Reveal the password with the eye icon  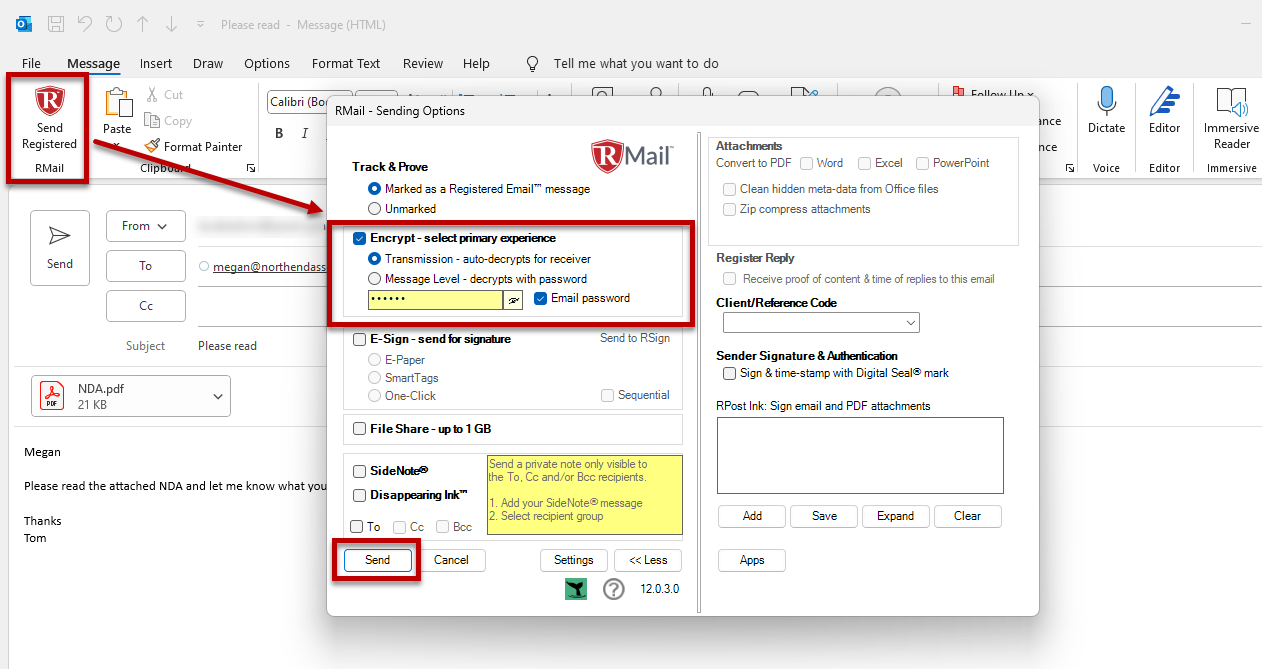click(514, 299)
